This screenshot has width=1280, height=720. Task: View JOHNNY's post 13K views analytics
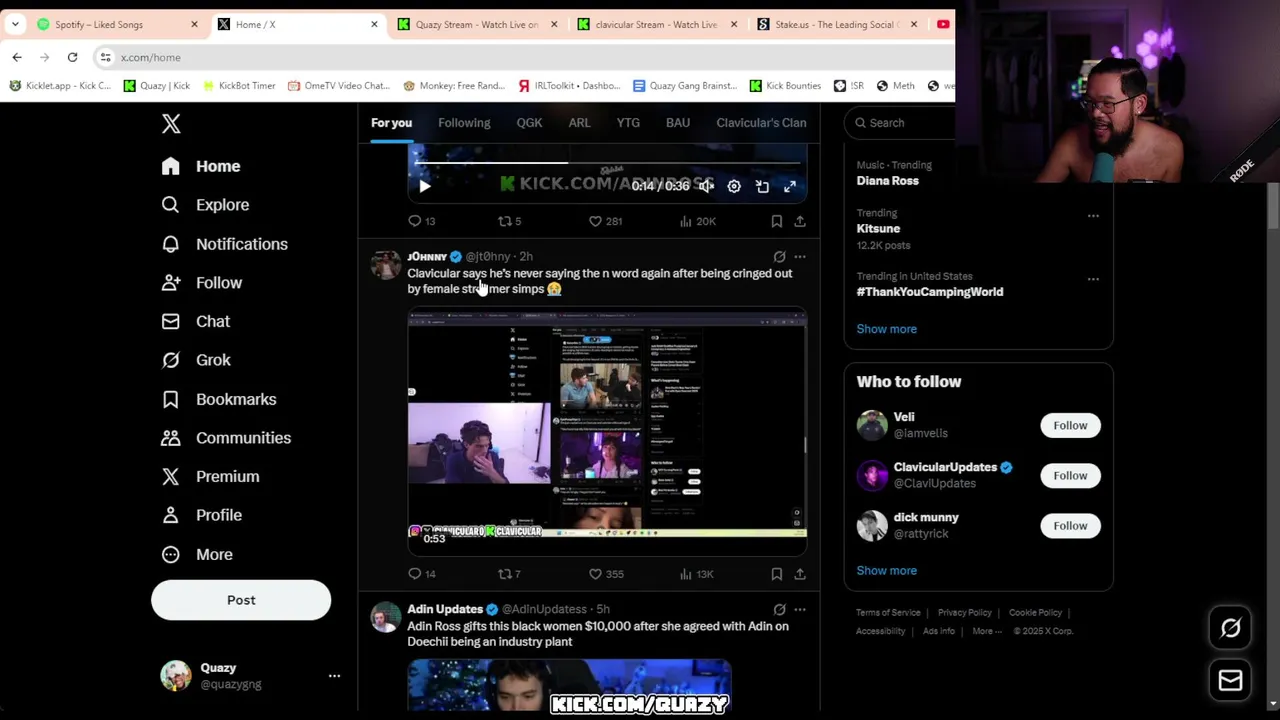point(696,574)
